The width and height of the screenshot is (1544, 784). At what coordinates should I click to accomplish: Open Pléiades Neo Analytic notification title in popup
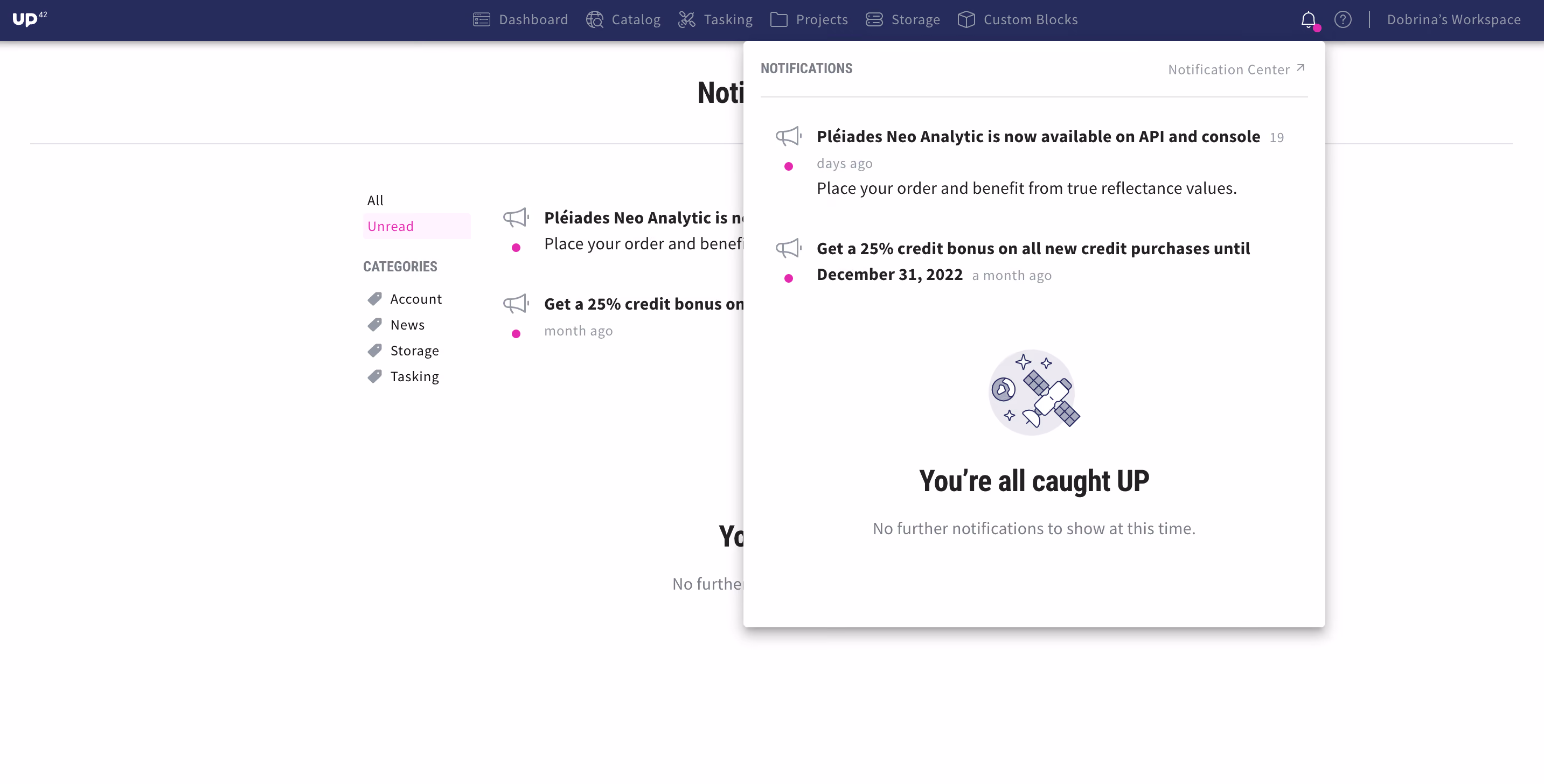pyautogui.click(x=1038, y=137)
